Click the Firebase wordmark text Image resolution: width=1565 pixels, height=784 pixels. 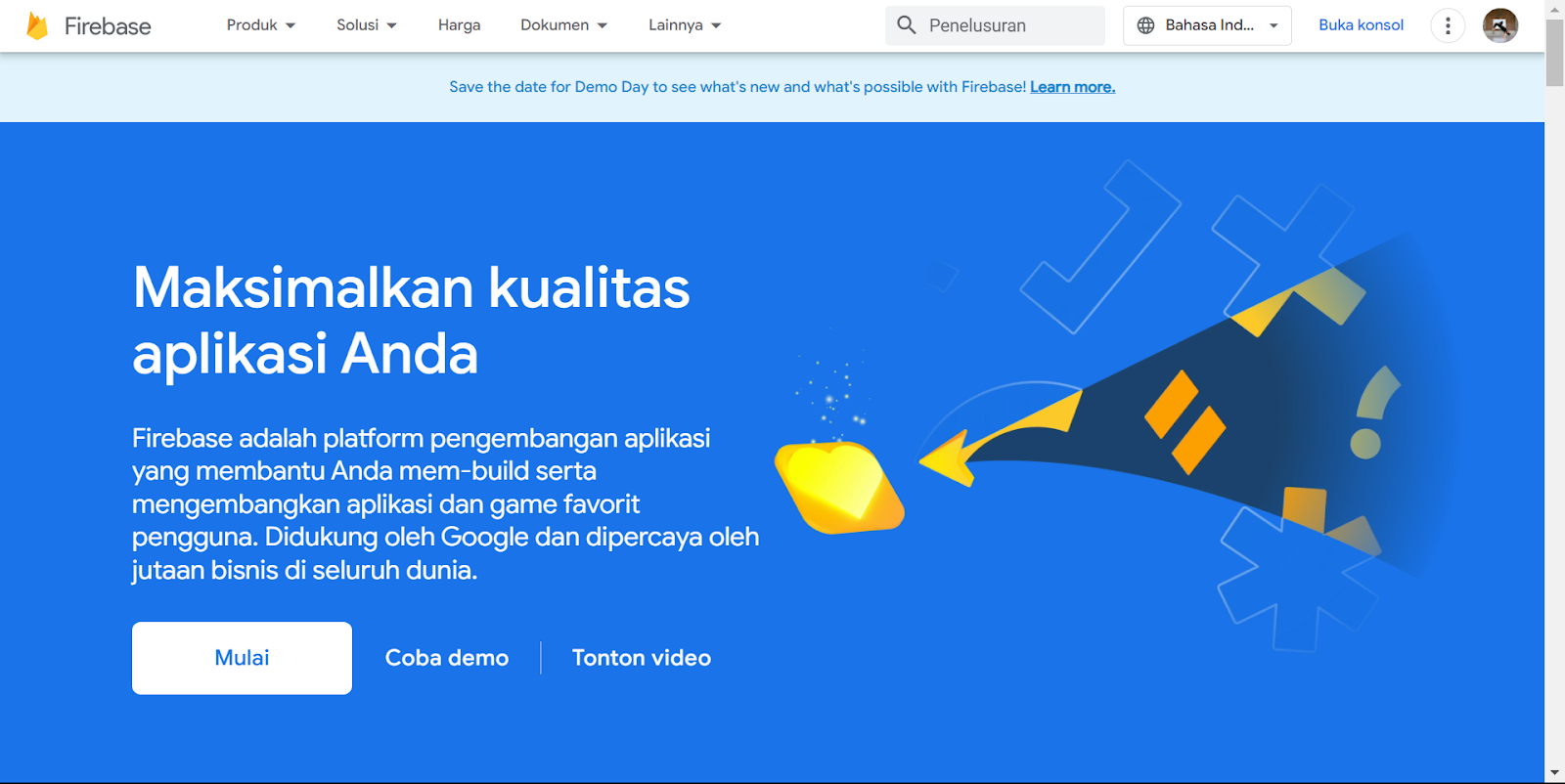pyautogui.click(x=108, y=26)
